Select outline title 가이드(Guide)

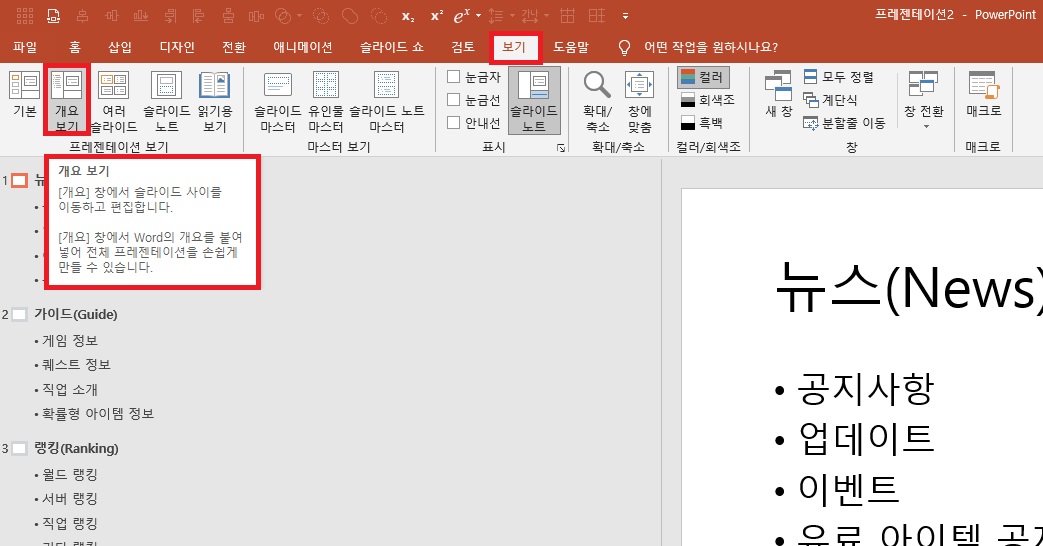pyautogui.click(x=76, y=315)
